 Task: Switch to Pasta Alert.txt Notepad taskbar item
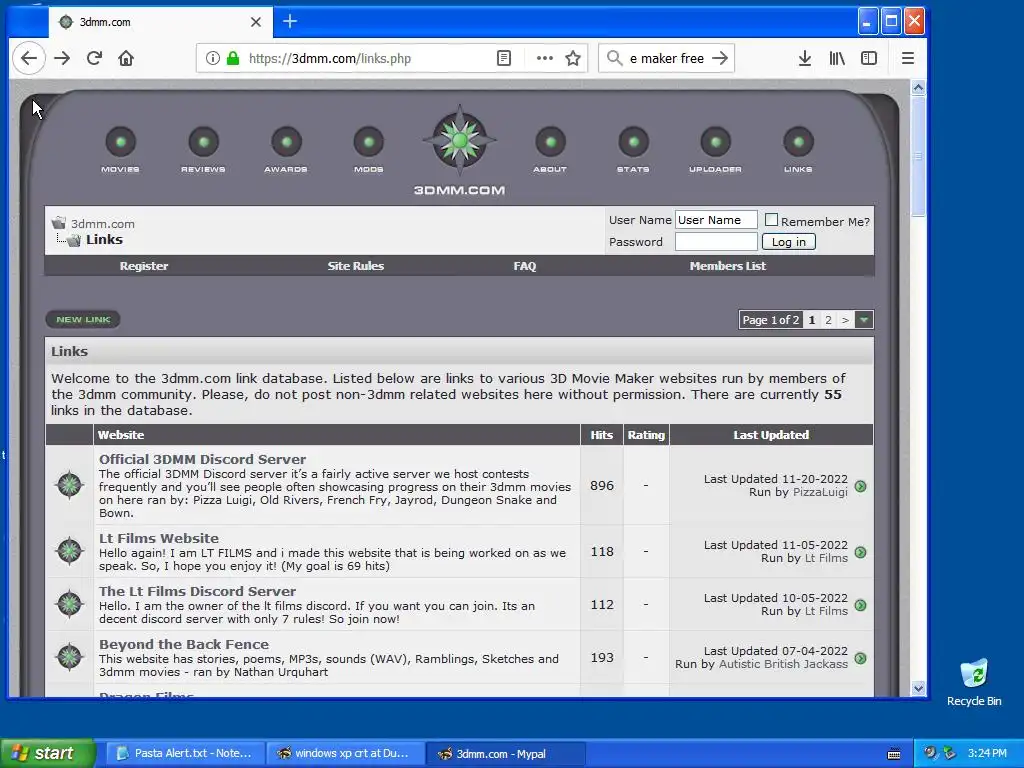(185, 753)
